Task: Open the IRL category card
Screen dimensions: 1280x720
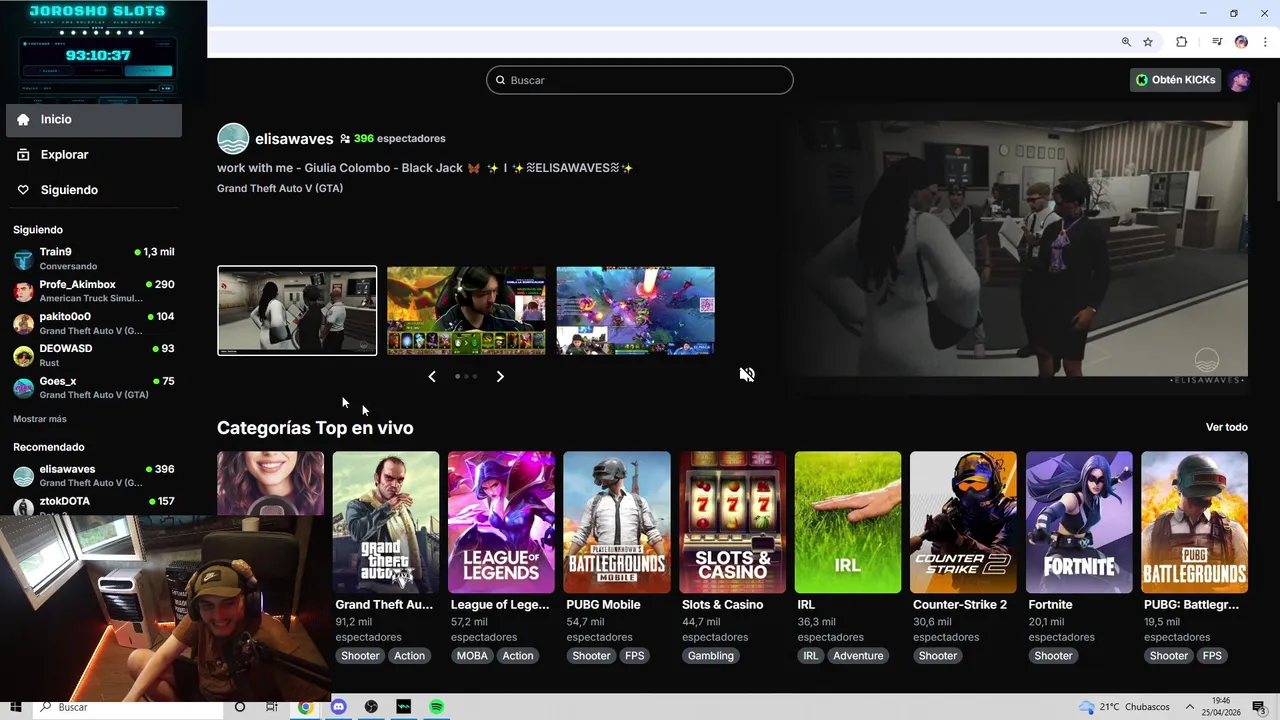Action: click(x=848, y=522)
